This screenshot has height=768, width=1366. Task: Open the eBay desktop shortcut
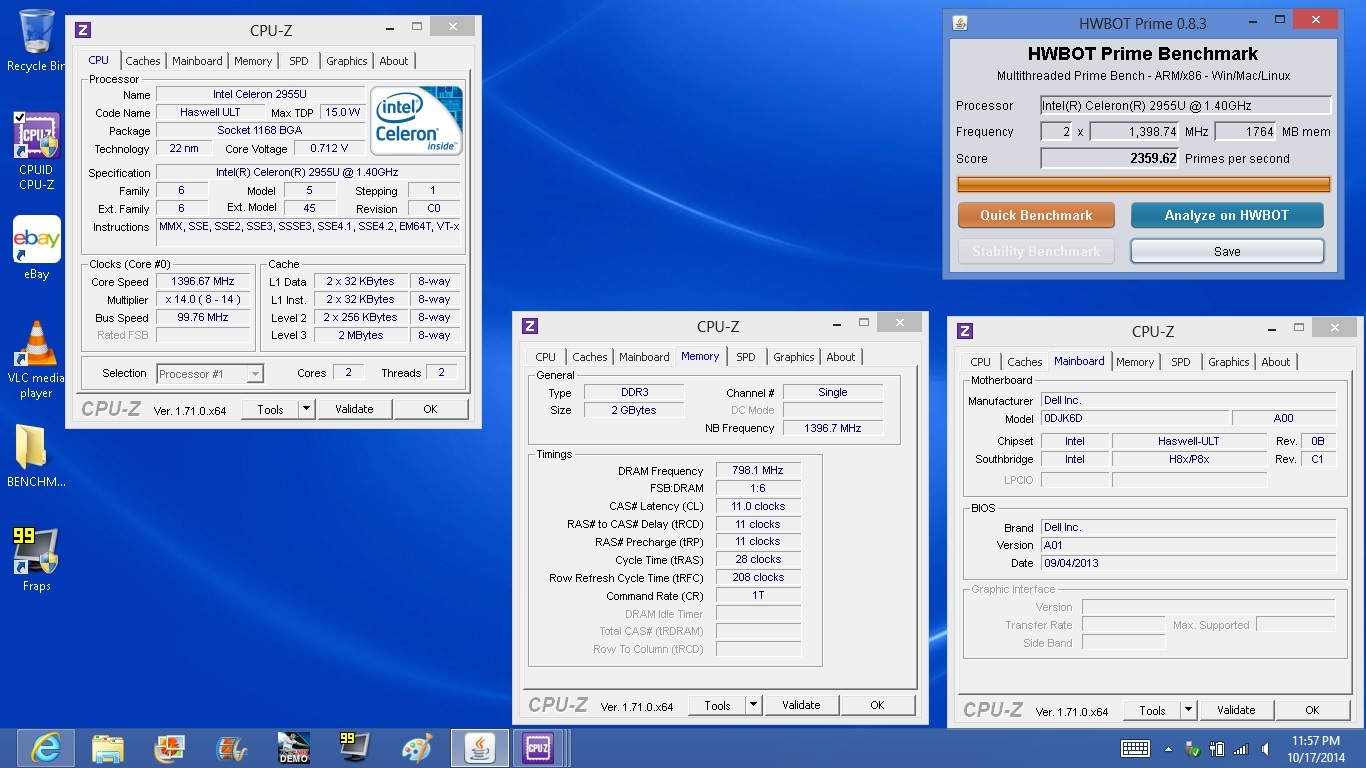[x=36, y=247]
